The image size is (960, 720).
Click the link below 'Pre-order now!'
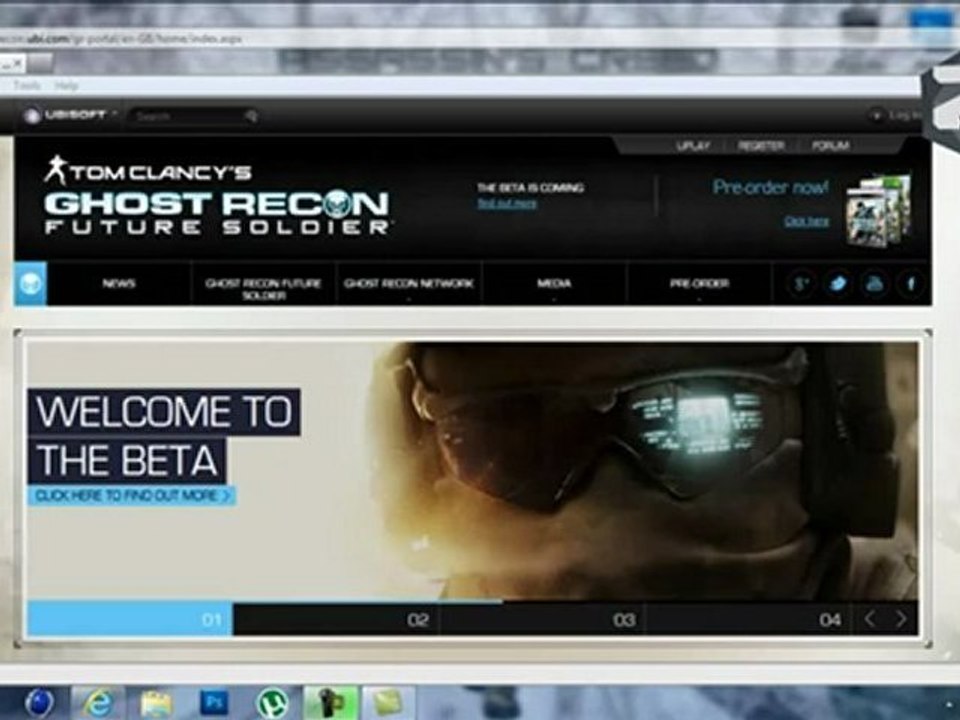pos(806,221)
